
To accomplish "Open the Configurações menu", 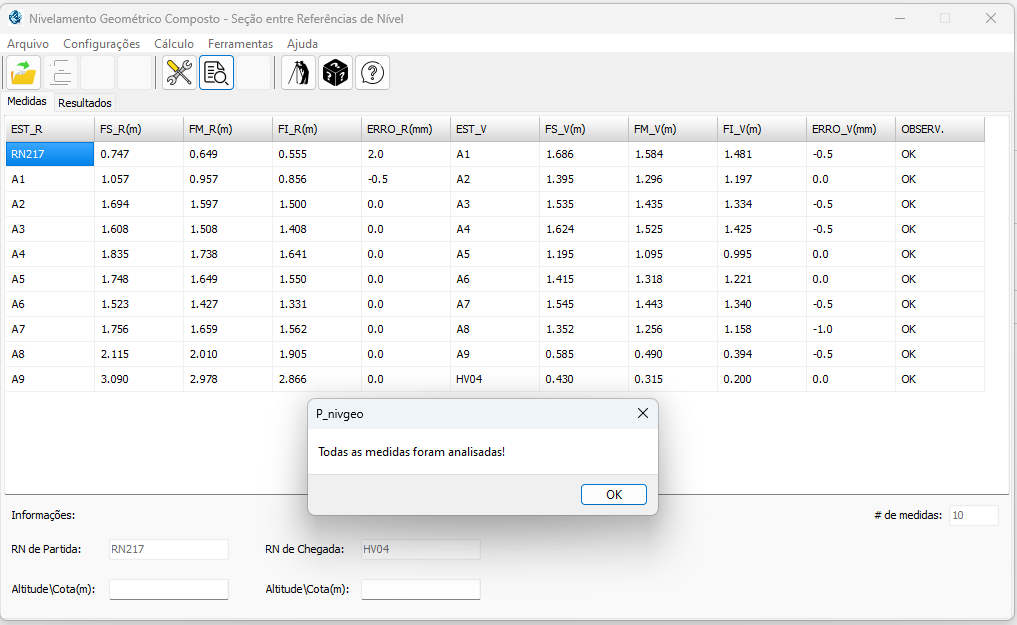I will coord(101,43).
